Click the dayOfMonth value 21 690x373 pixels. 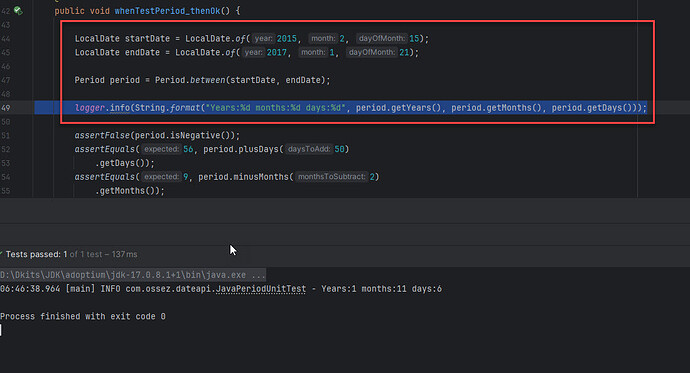[404, 52]
